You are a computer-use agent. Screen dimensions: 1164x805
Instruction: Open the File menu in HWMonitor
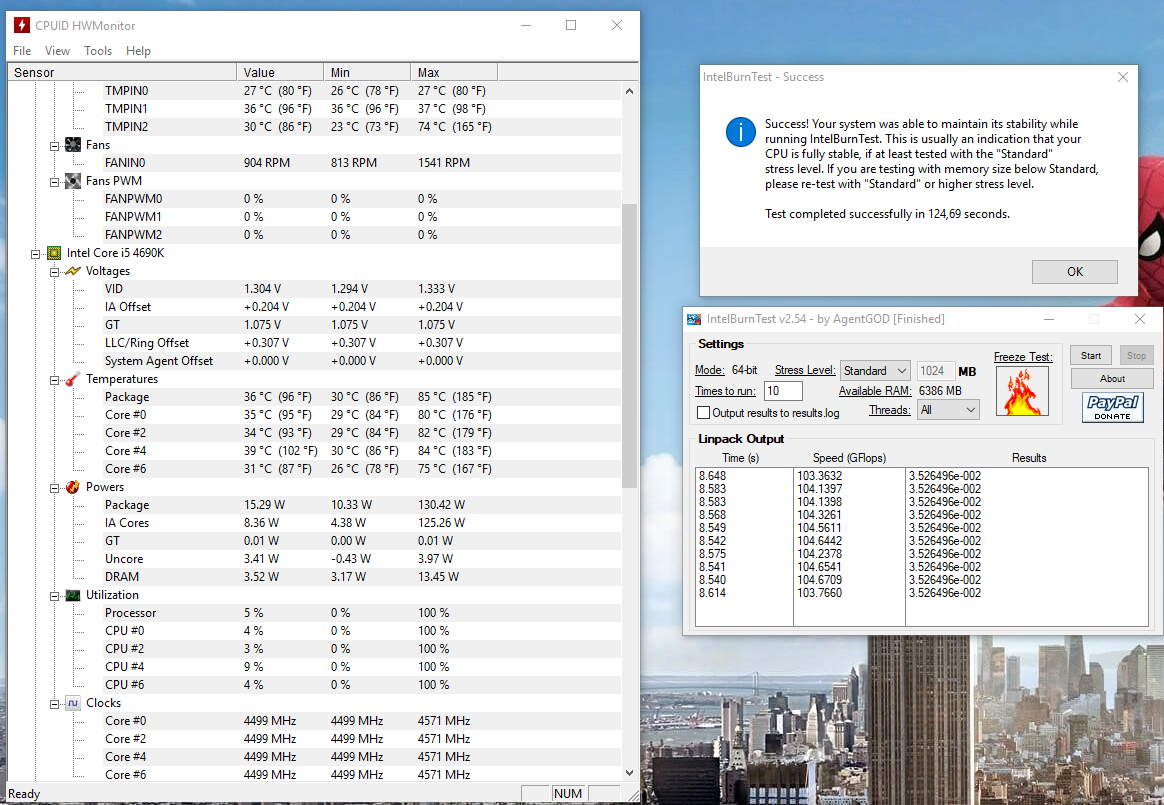click(22, 50)
